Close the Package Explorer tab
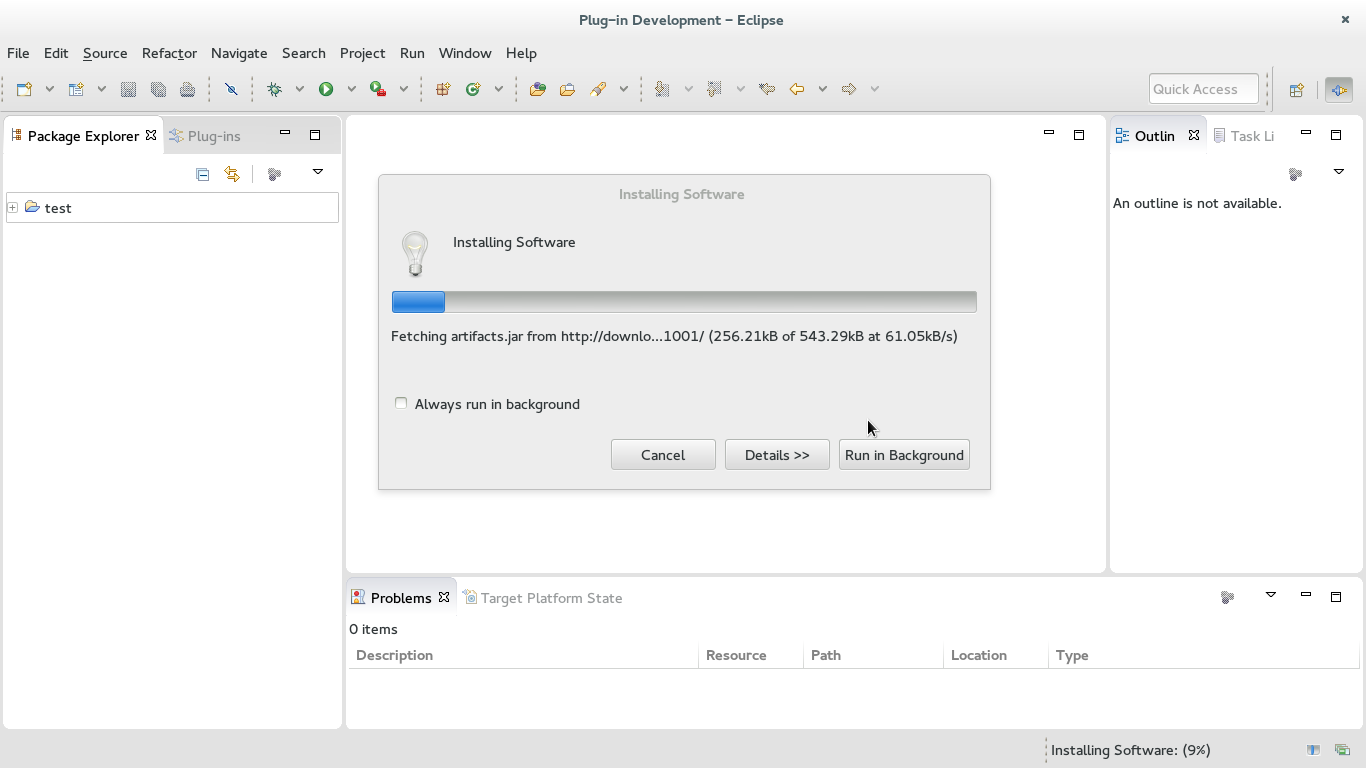The image size is (1366, 768). tap(151, 135)
